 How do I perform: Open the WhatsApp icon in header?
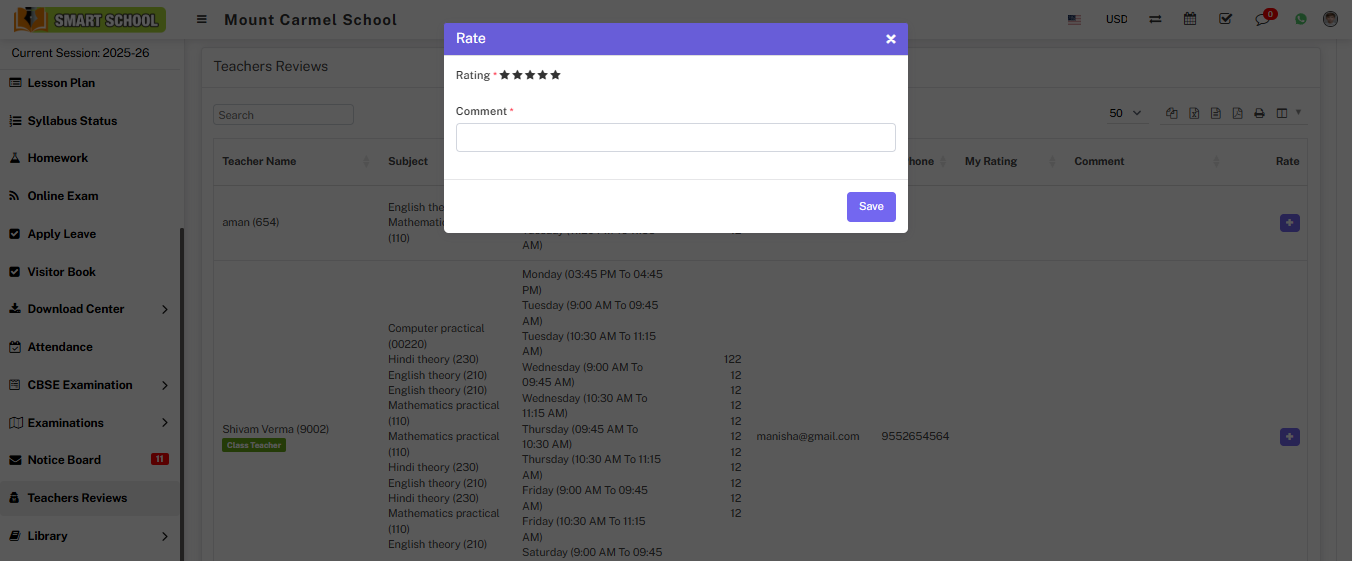click(x=1301, y=19)
